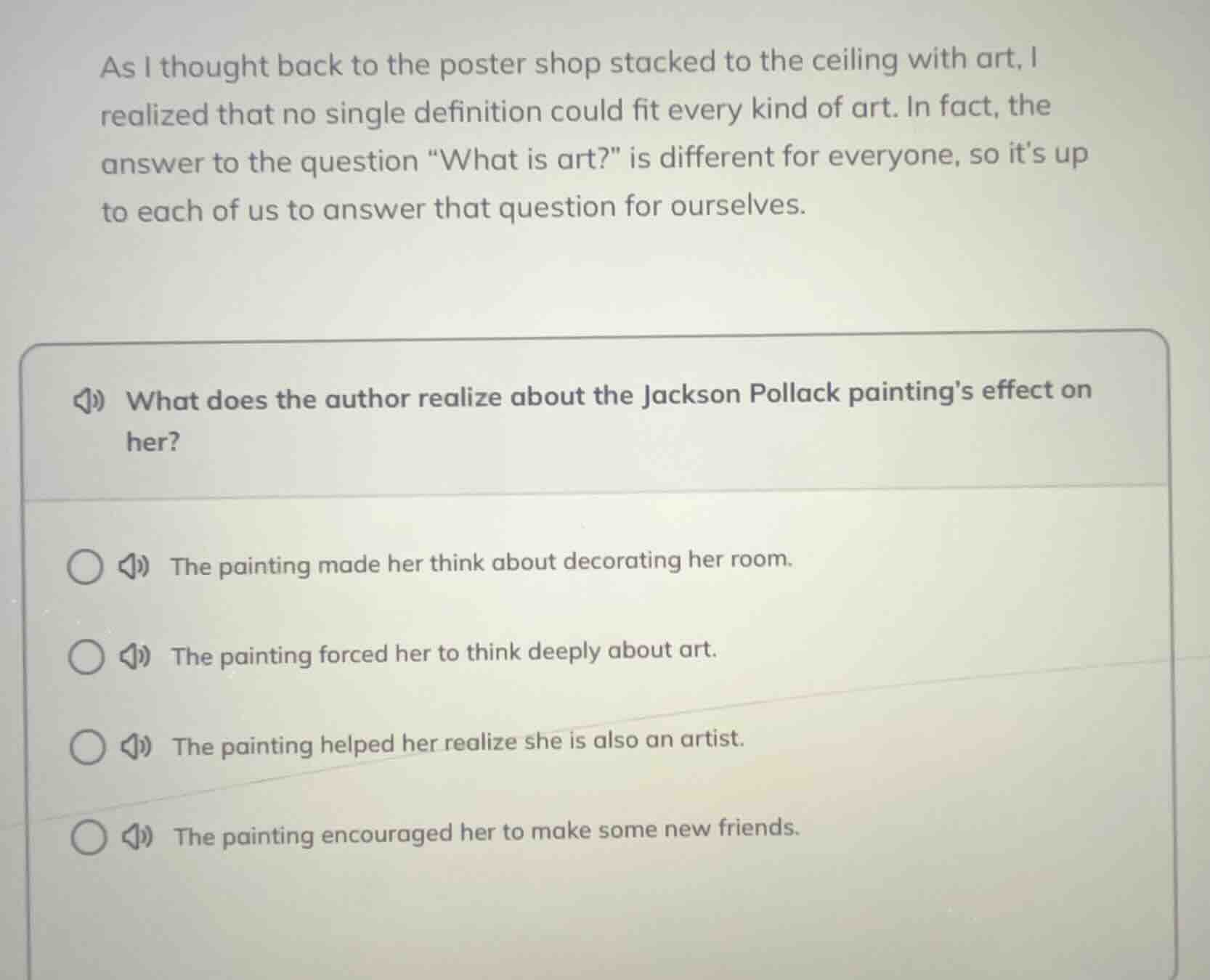Select radio button for 'think deeply about art'
The height and width of the screenshot is (980, 1210).
click(86, 658)
